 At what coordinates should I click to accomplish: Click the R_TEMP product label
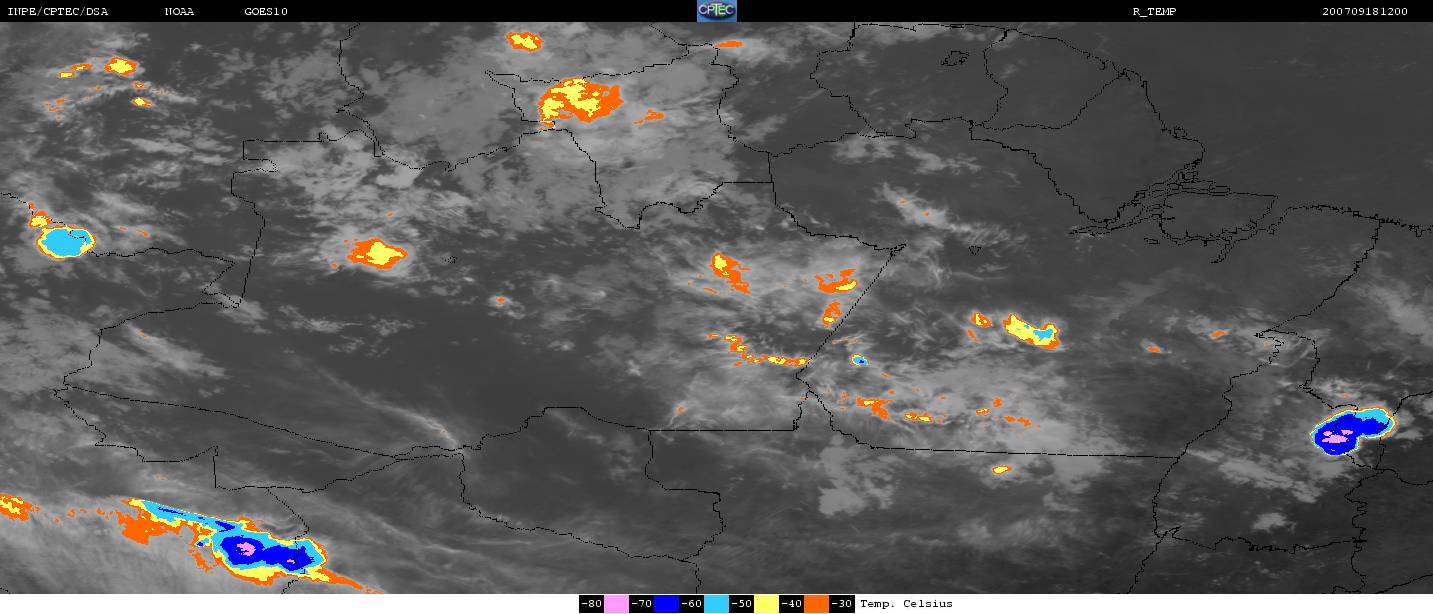point(1154,11)
